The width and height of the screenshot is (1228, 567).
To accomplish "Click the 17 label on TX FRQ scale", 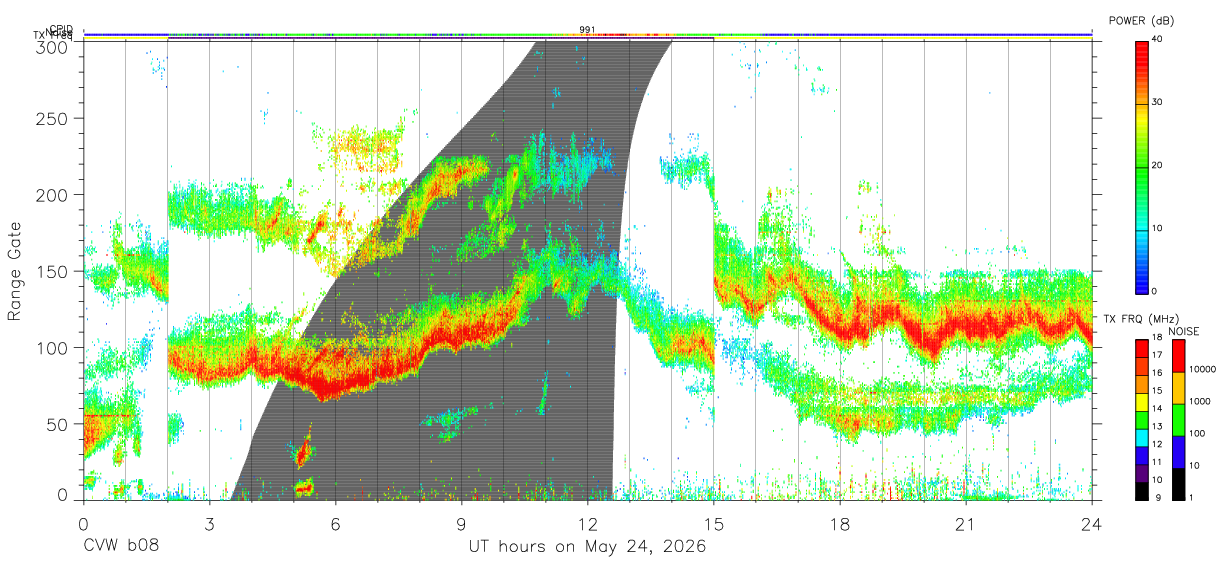I will pos(1156,357).
